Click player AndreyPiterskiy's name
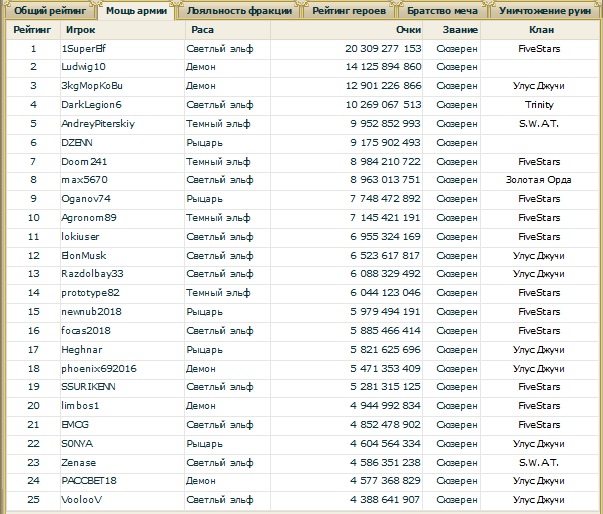The height and width of the screenshot is (514, 603). tap(97, 123)
